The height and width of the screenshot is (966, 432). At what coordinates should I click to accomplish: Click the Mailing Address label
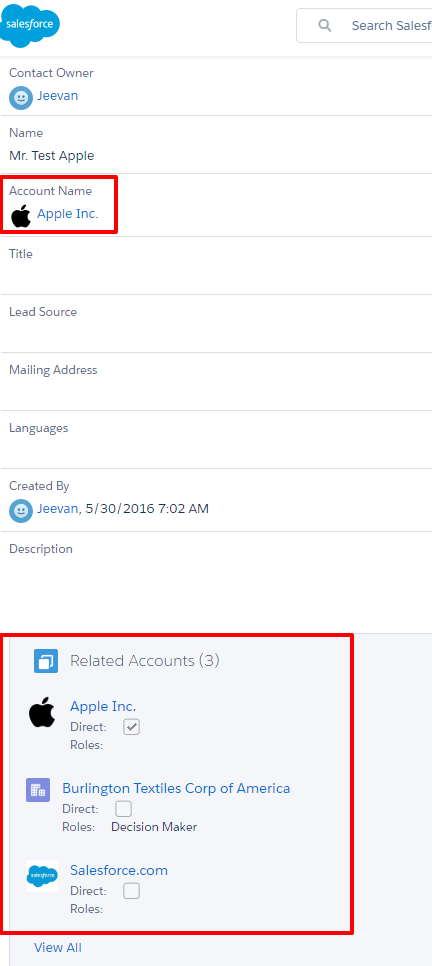click(x=53, y=370)
